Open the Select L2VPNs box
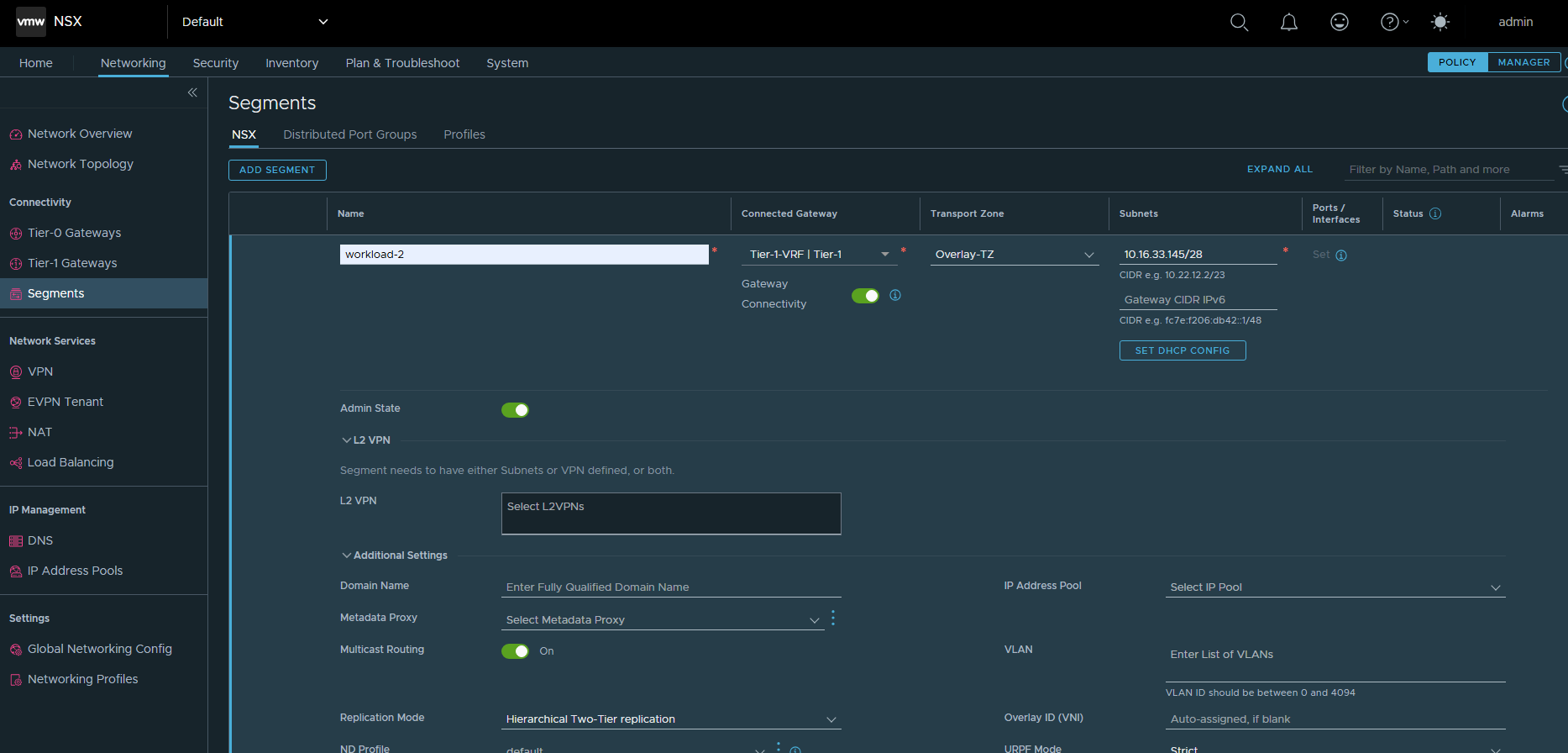 pos(671,513)
